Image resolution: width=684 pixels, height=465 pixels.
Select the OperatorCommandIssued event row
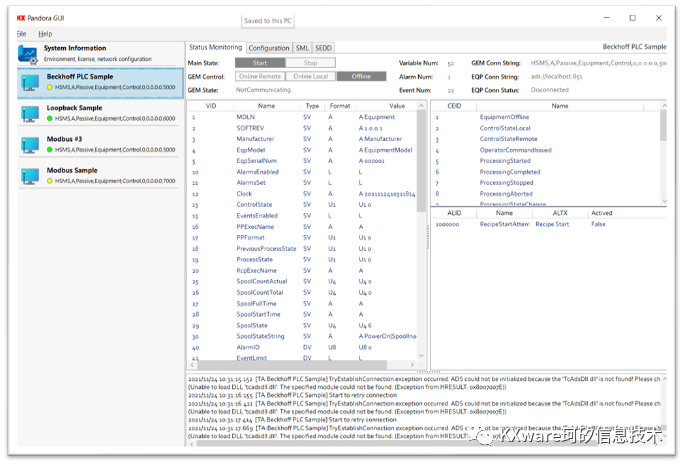(x=546, y=150)
